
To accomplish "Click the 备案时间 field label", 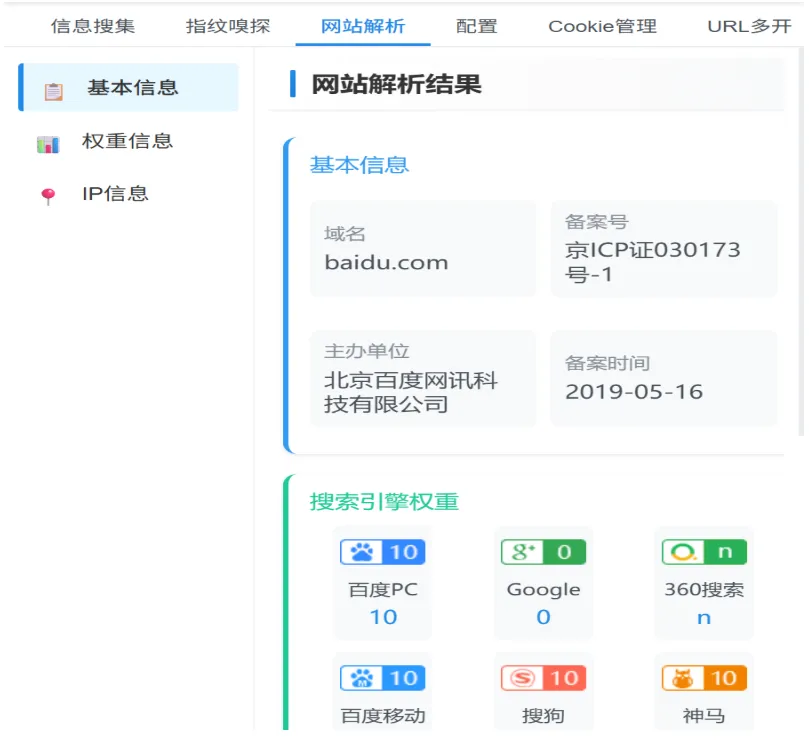I will tap(607, 363).
